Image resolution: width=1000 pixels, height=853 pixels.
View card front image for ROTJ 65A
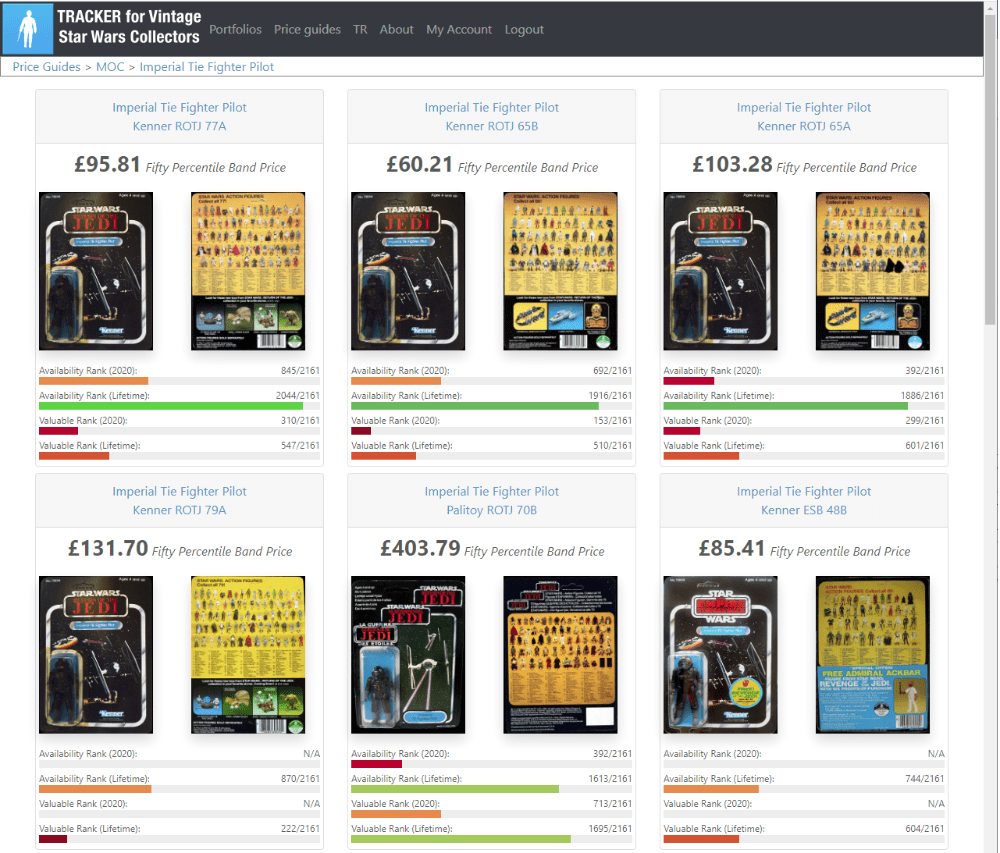pos(720,271)
